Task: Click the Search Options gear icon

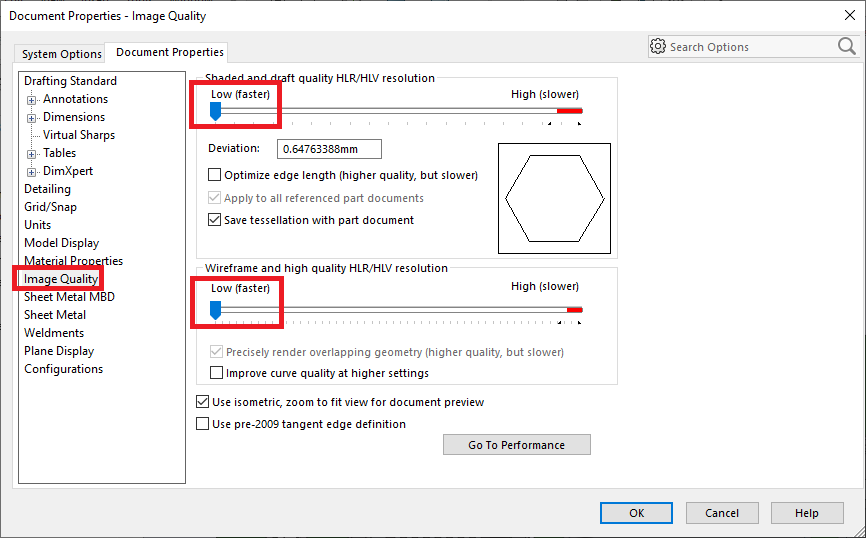Action: [x=657, y=47]
